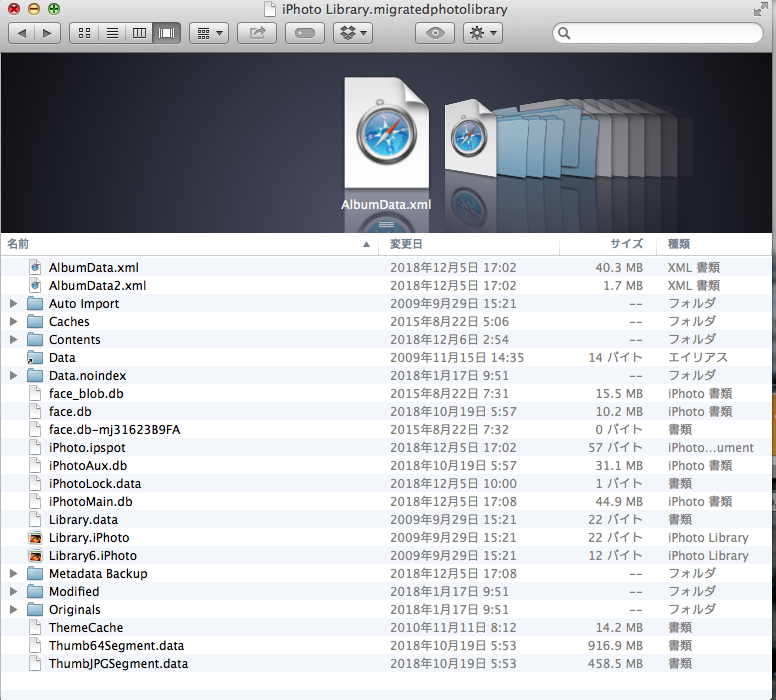Select the face.db-mj31623B9FA file name
The width and height of the screenshot is (776, 700).
[114, 429]
